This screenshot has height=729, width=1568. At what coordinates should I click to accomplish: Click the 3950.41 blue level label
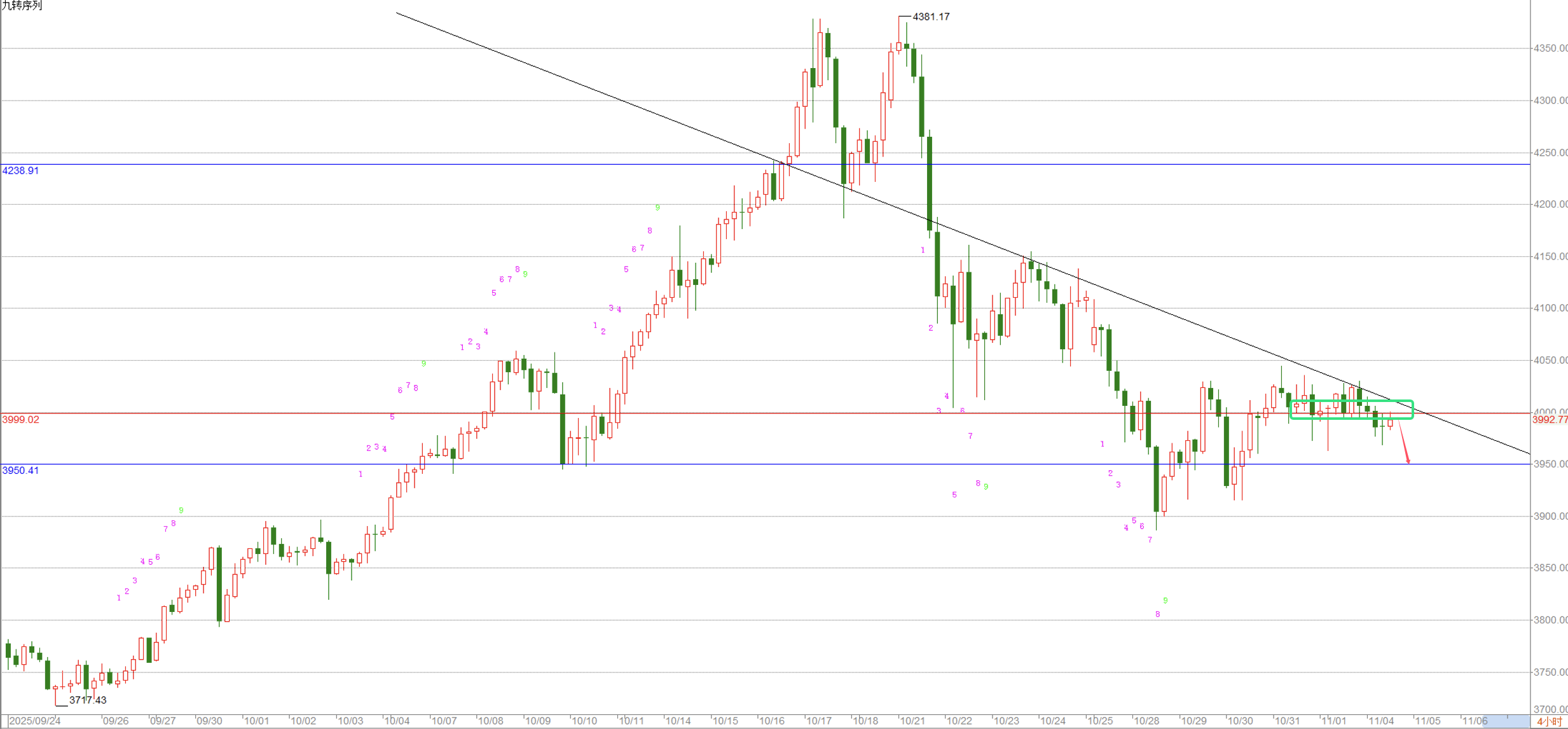point(20,471)
